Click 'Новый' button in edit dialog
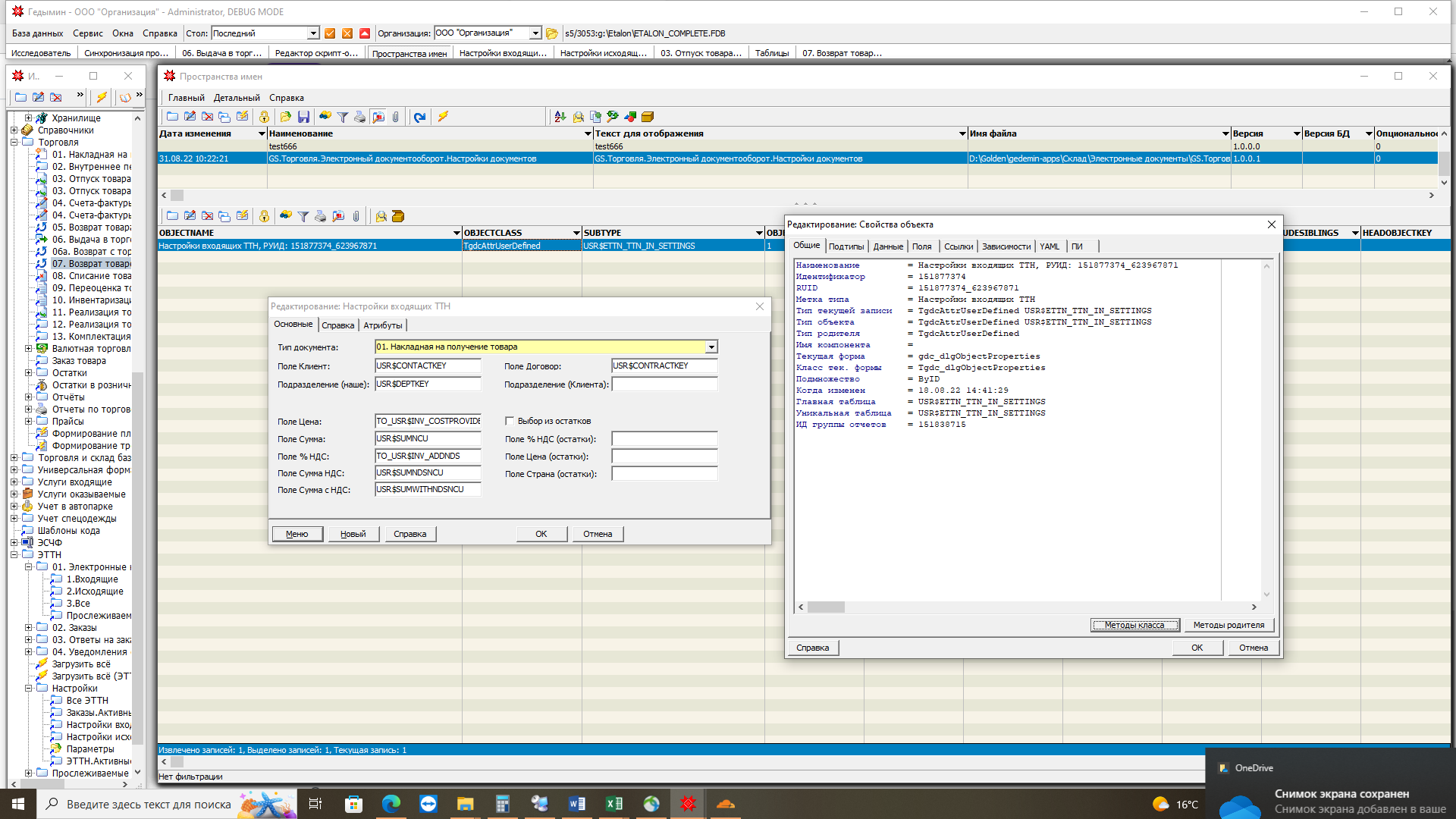The image size is (1456, 819). (x=353, y=534)
